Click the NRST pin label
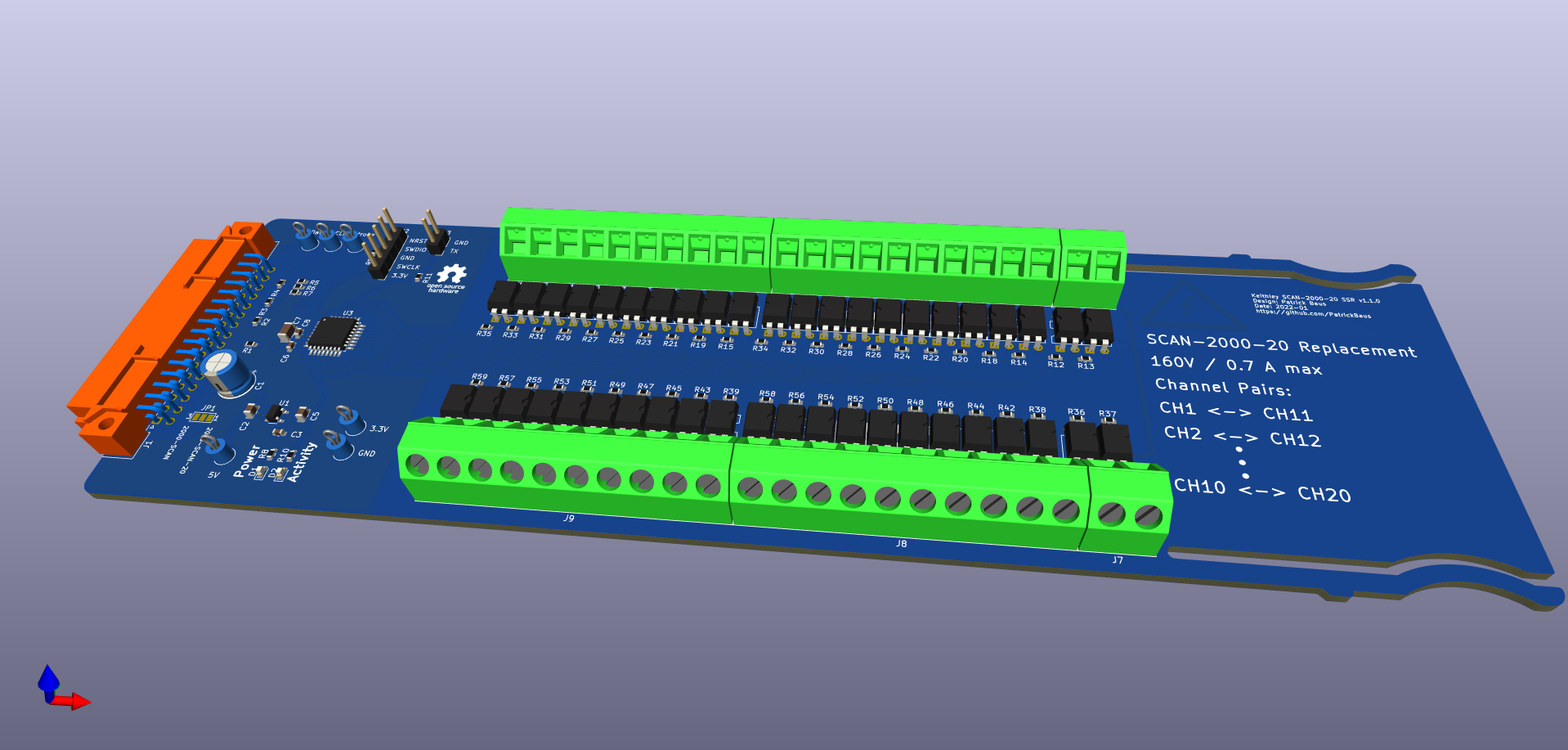1568x750 pixels. point(419,241)
